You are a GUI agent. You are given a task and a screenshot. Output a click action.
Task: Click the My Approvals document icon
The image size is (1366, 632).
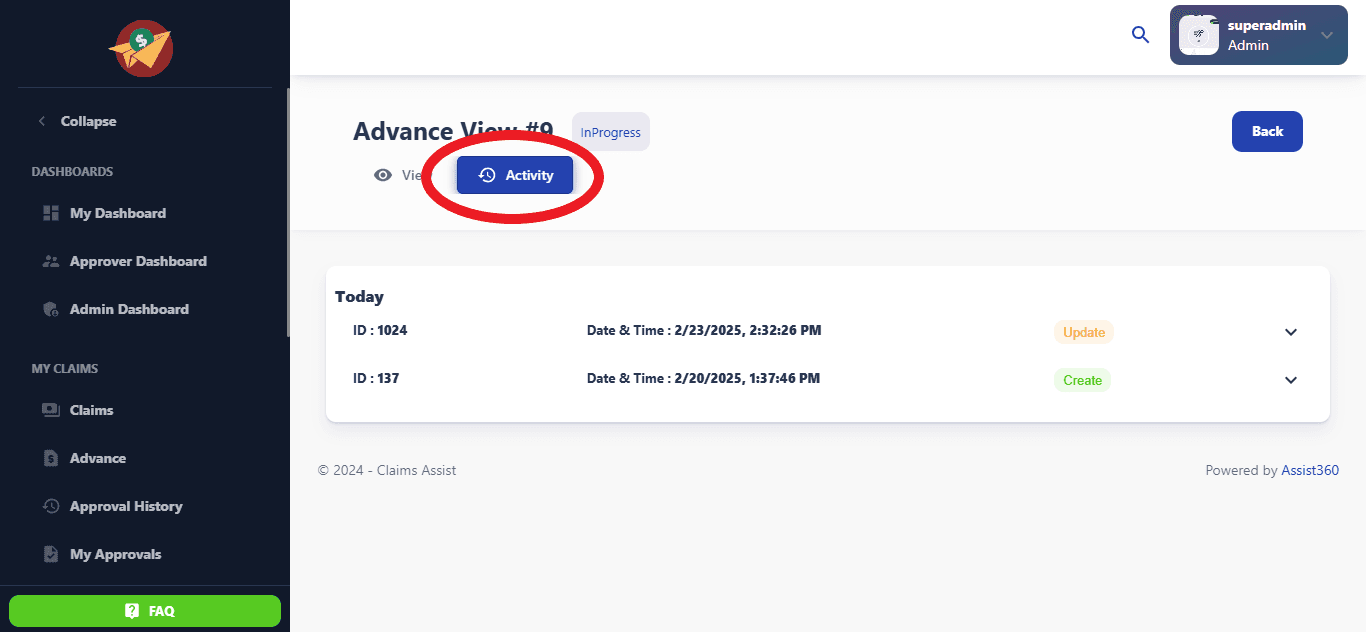[x=51, y=554]
